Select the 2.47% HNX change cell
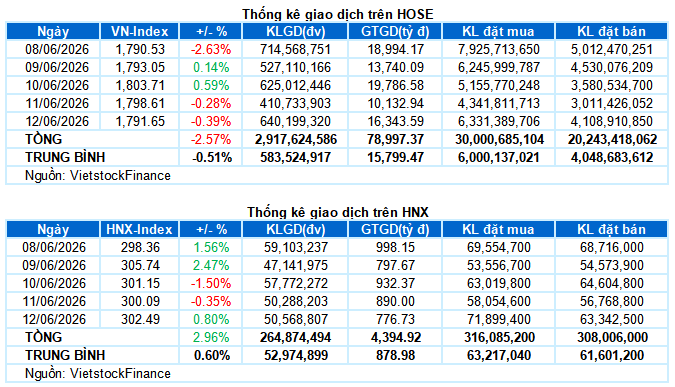 tap(211, 265)
